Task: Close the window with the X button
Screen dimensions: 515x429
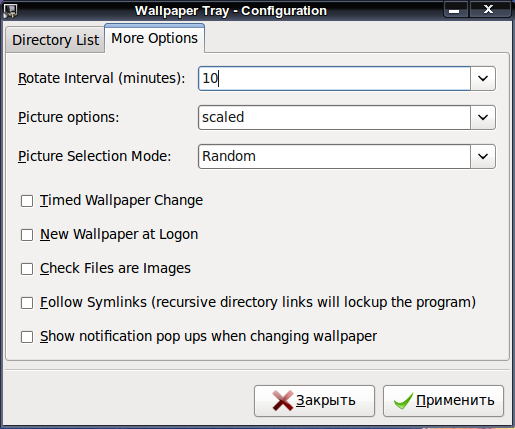Action: pyautogui.click(x=489, y=10)
